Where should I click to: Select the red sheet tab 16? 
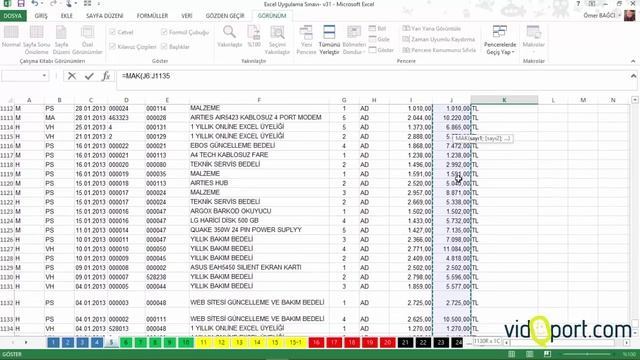(316, 342)
